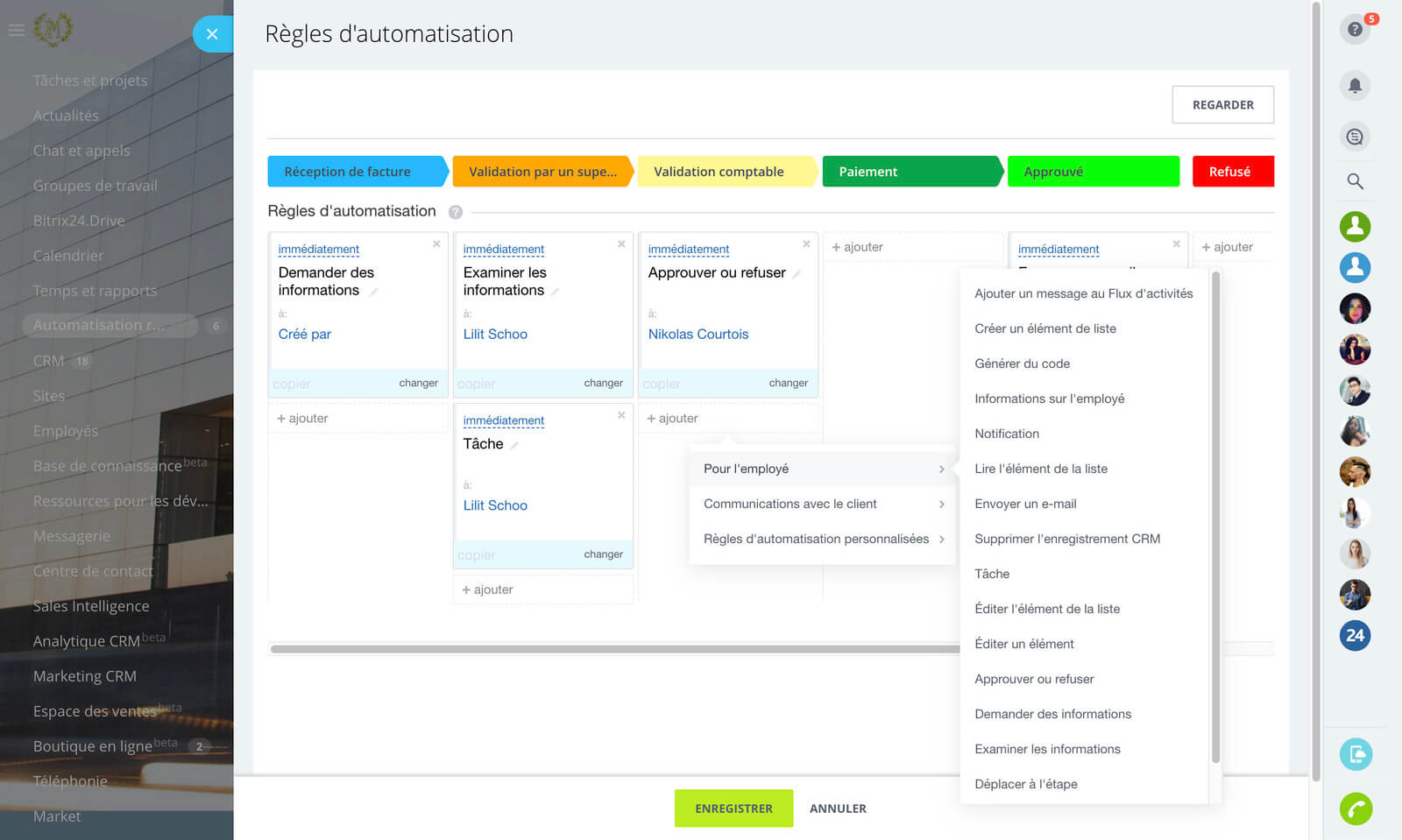
Task: Click the REGARDER button
Action: (1222, 105)
